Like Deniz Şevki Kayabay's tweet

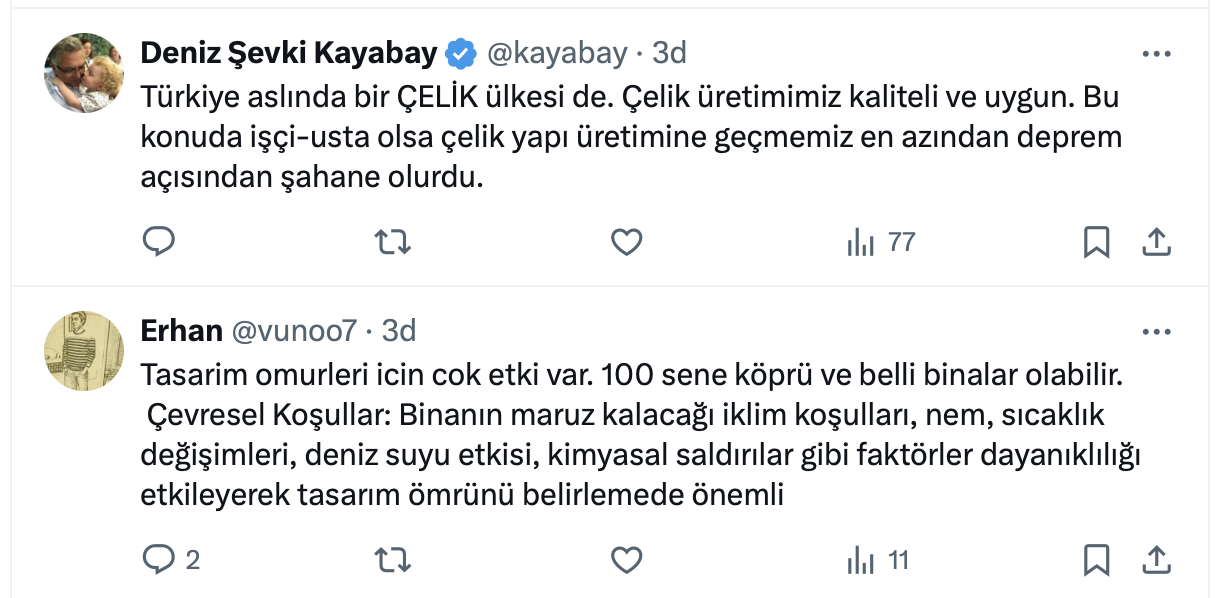tap(626, 241)
